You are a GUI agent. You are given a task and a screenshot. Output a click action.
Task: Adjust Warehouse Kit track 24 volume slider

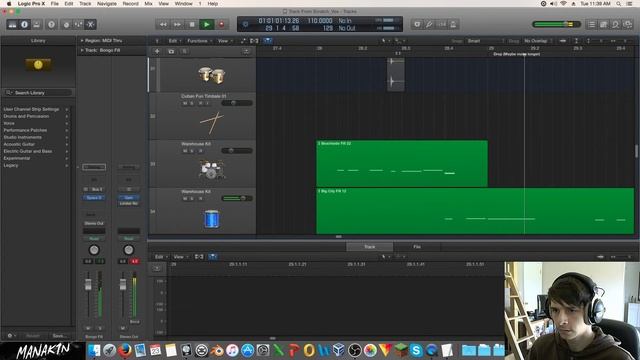click(x=237, y=198)
